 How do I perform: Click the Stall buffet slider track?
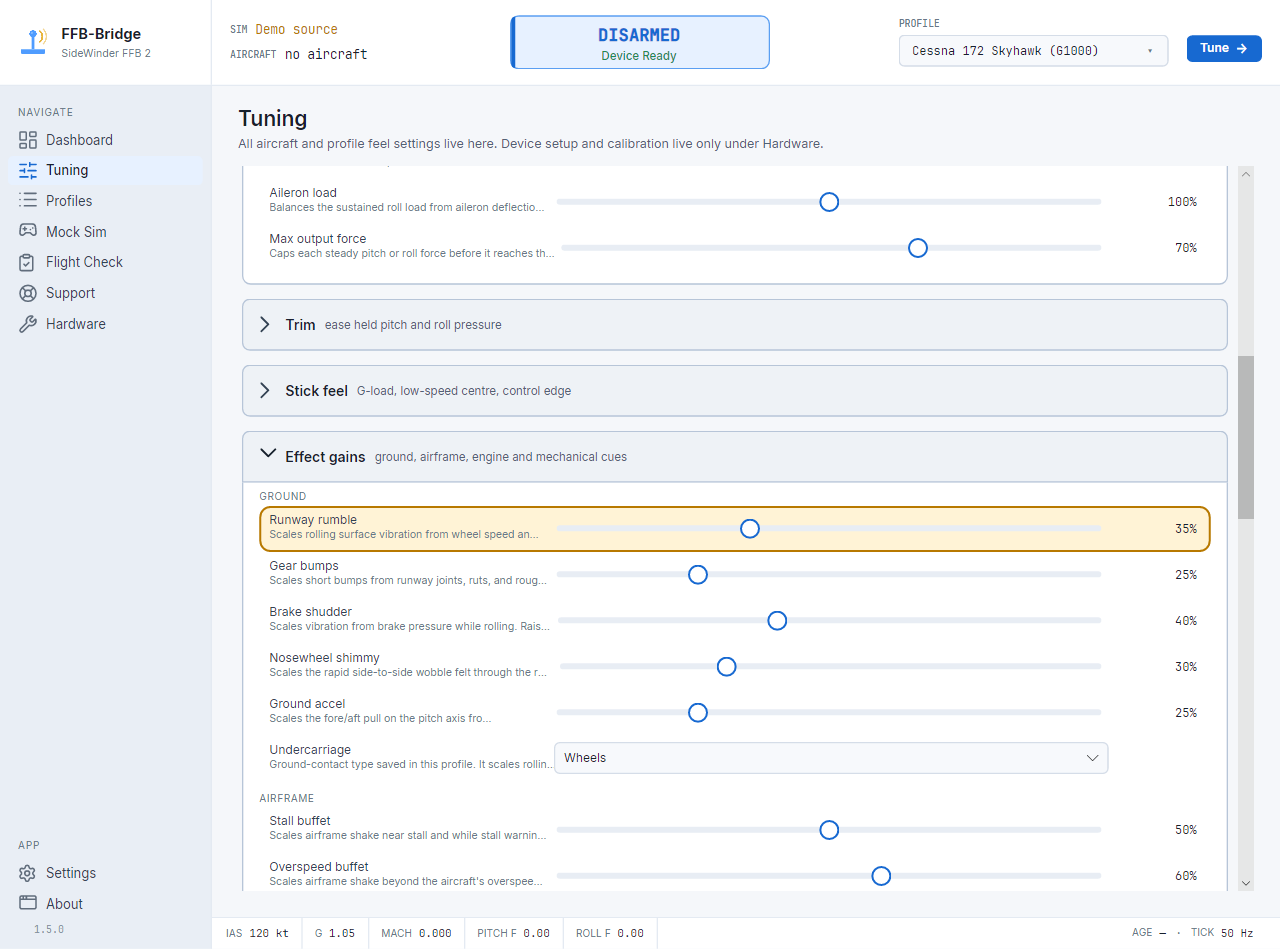pos(829,830)
